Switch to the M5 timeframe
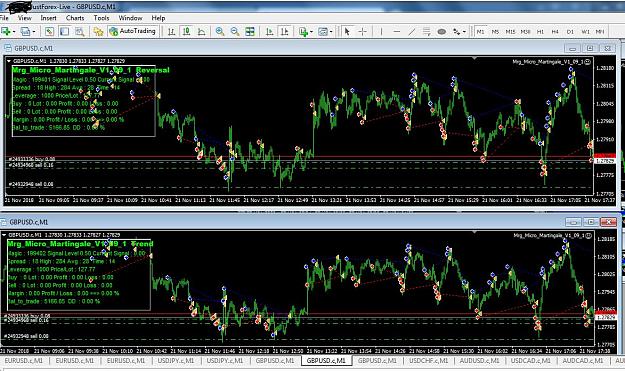625x371 pixels. point(495,31)
